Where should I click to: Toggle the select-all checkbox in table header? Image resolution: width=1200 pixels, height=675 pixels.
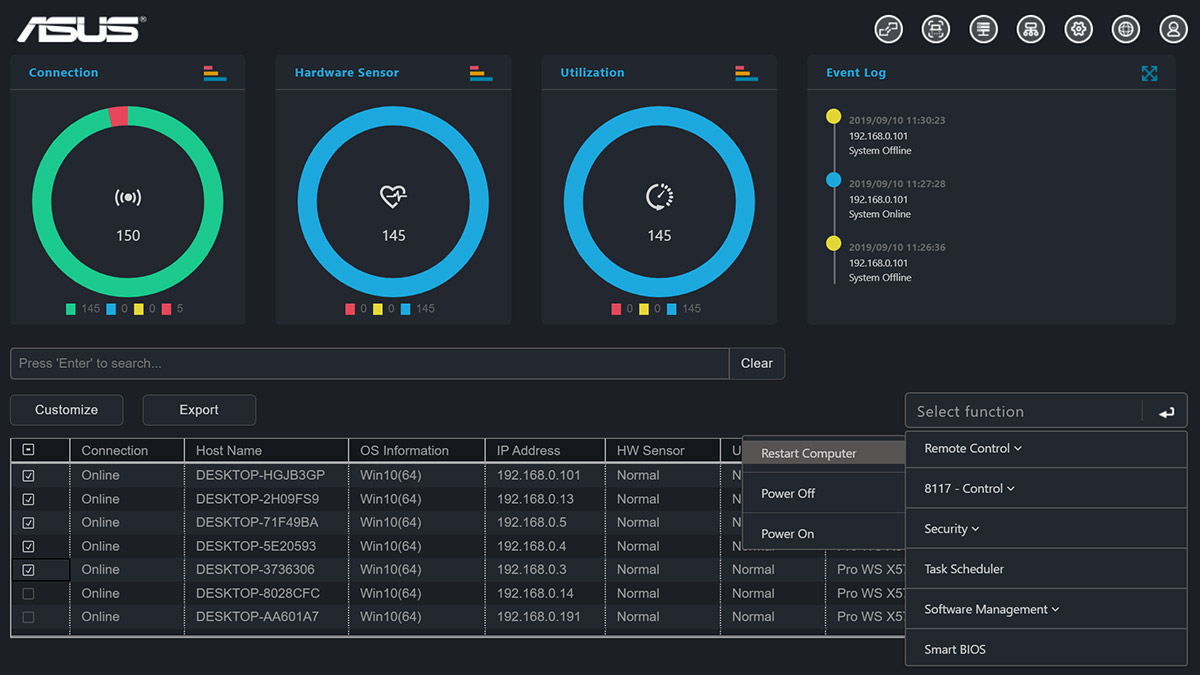click(28, 451)
